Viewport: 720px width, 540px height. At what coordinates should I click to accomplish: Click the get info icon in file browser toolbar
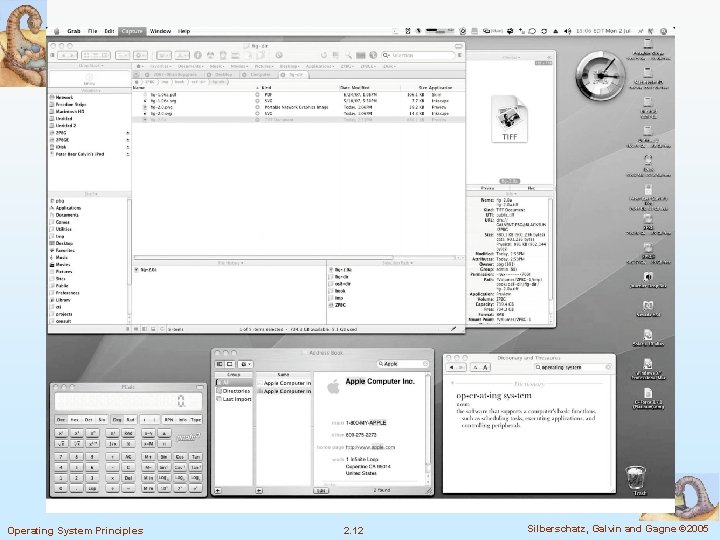[x=197, y=55]
